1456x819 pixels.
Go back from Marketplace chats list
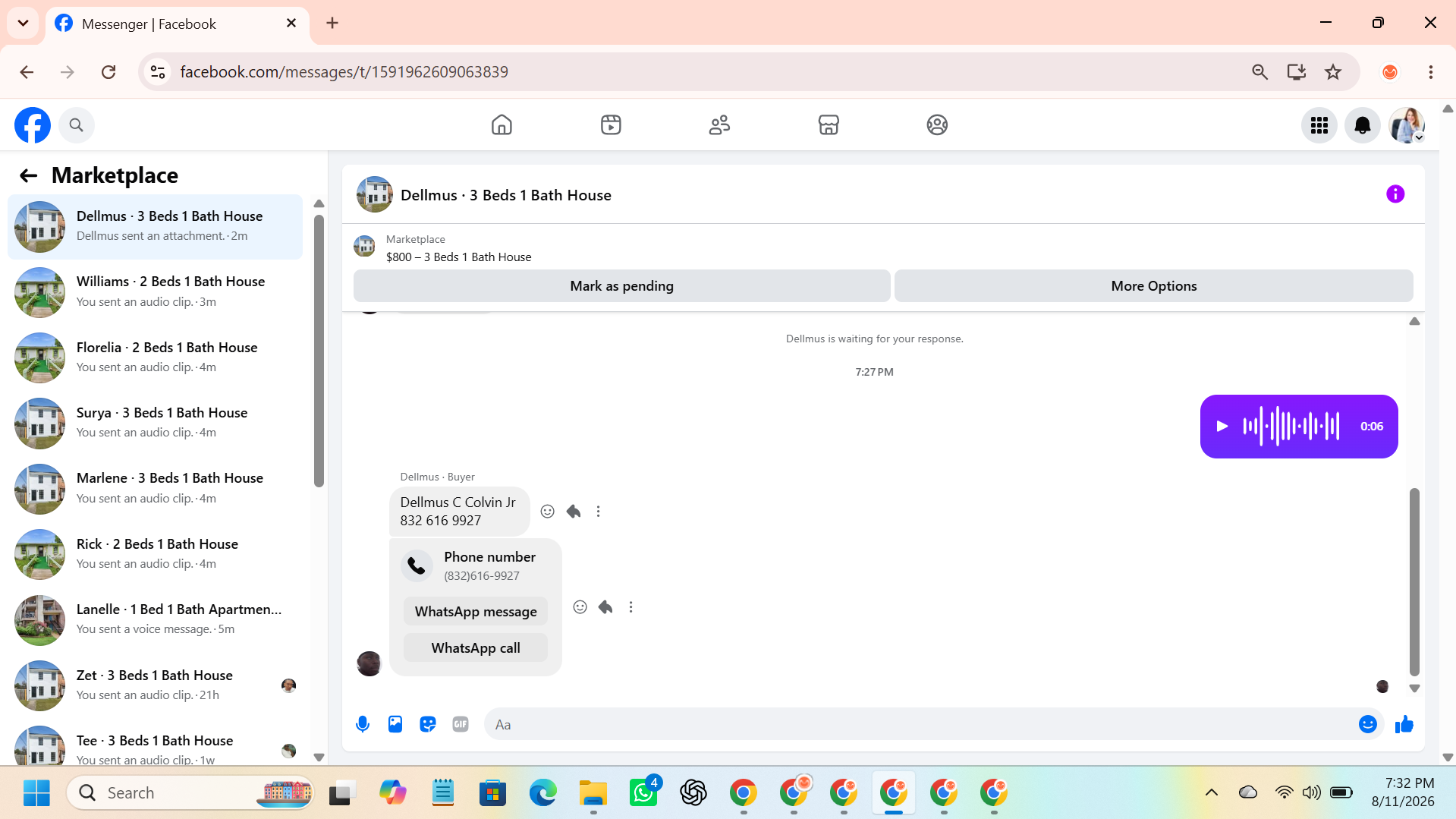[x=28, y=176]
